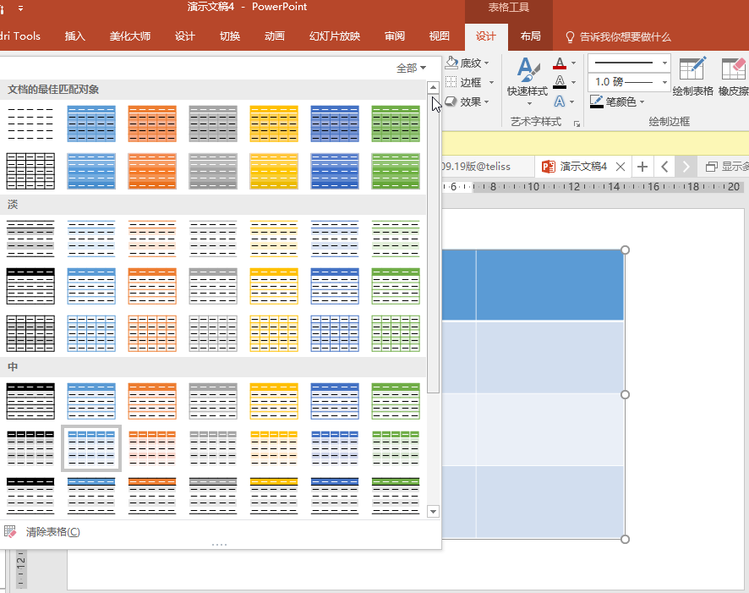Select first dark blue style in 中 section
The height and width of the screenshot is (593, 749).
point(334,400)
